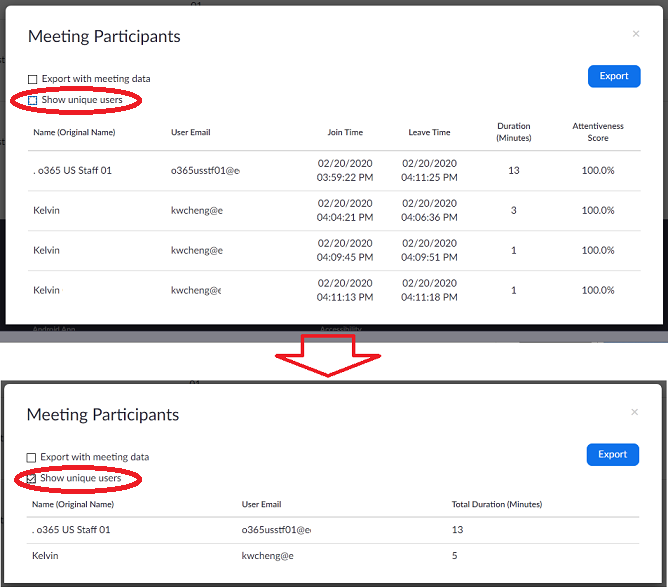Screen dimensions: 669x588
Task: Check 'Export with meeting data' in upper dialog
Action: coord(32,79)
